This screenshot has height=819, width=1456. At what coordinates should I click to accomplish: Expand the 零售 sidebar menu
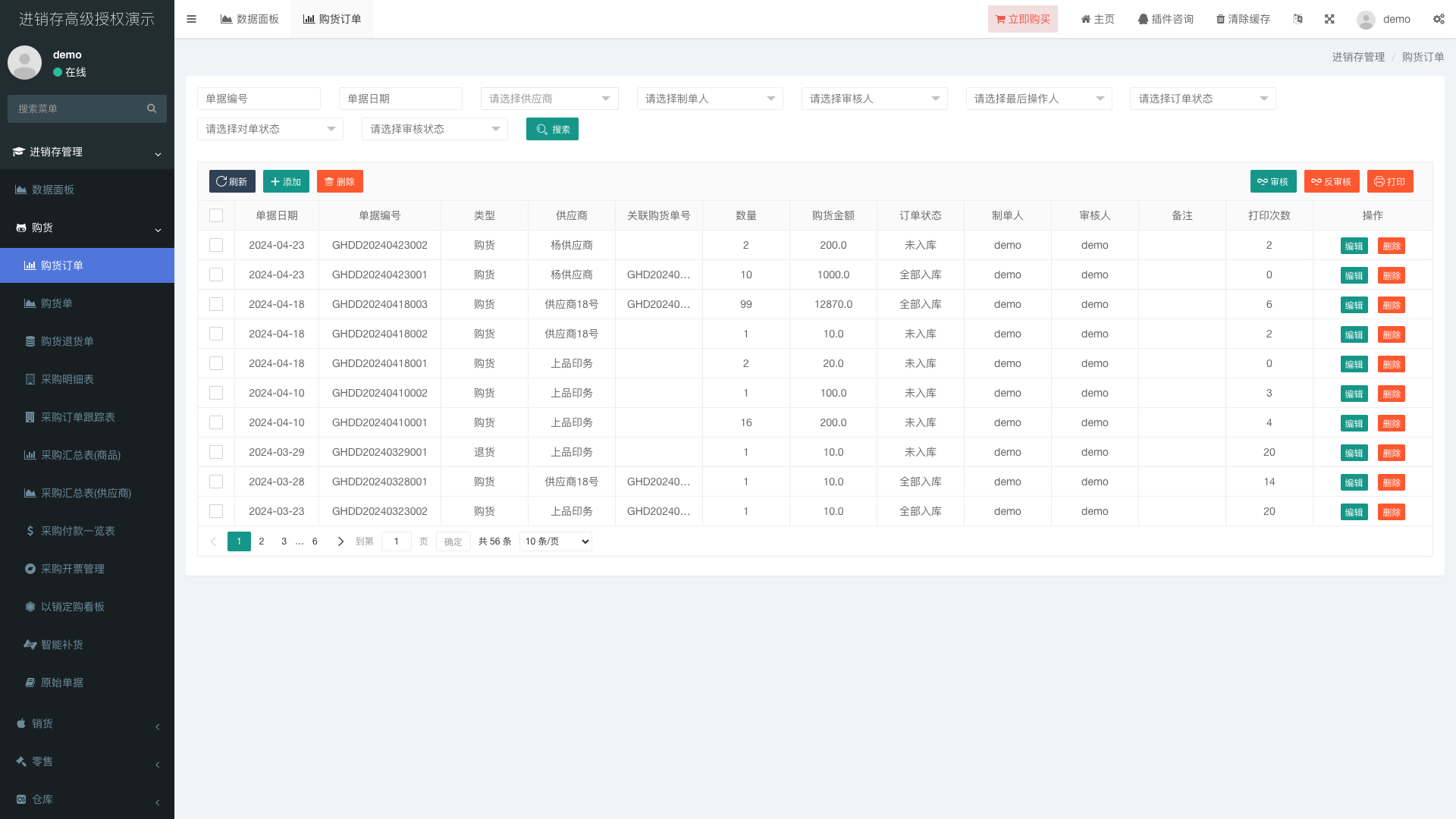click(x=87, y=761)
